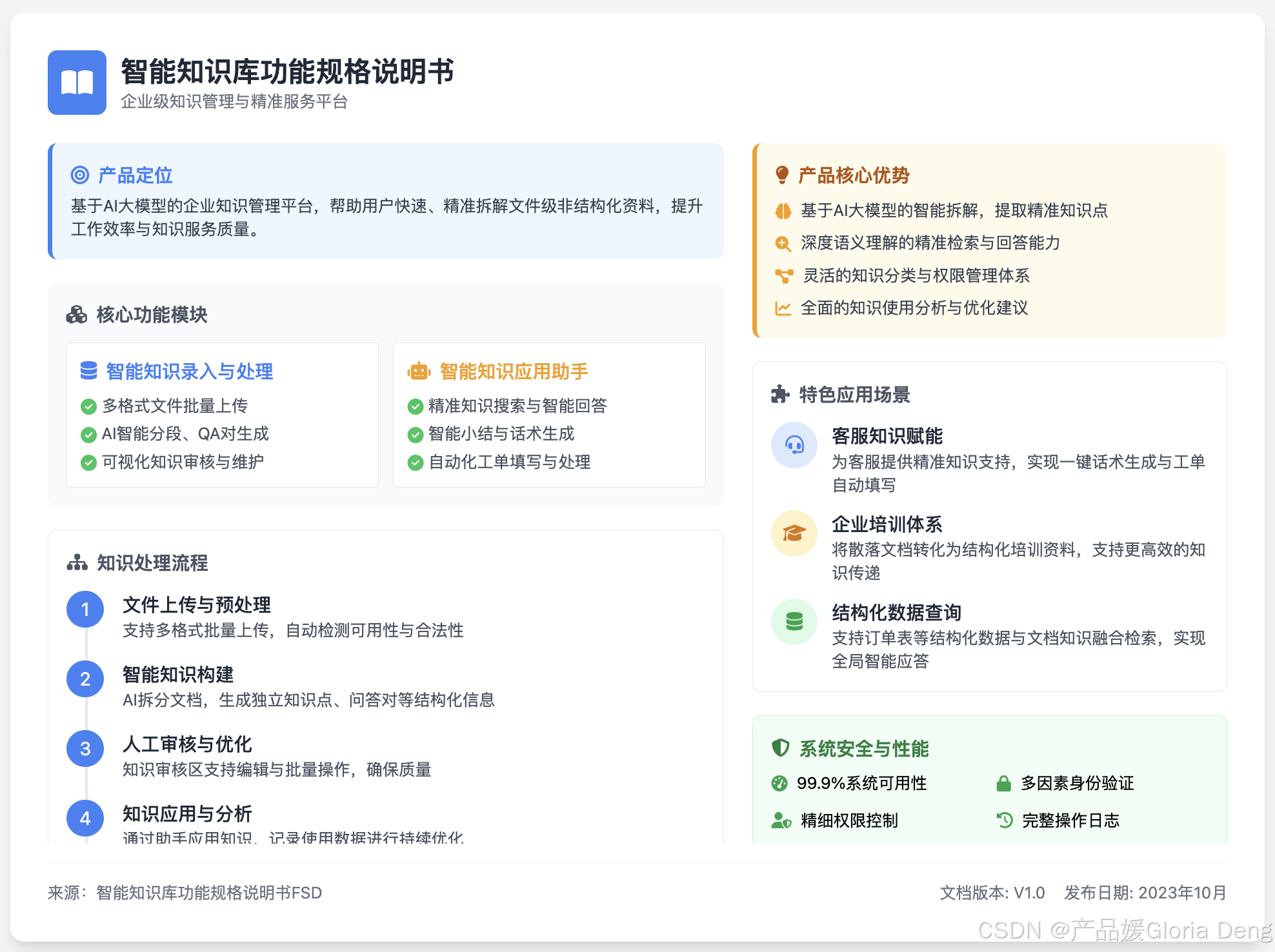Click the history icon beside 完整操作日志

(x=1005, y=820)
